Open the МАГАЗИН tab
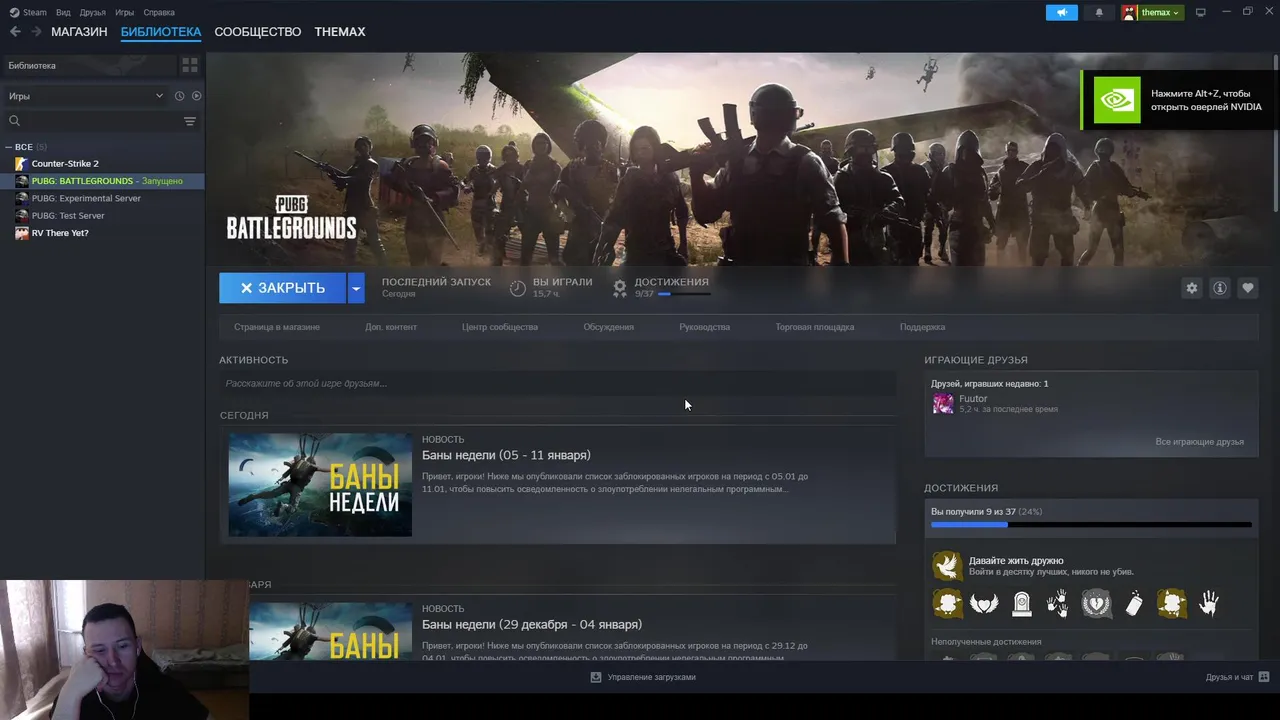The image size is (1280, 720). pos(79,32)
